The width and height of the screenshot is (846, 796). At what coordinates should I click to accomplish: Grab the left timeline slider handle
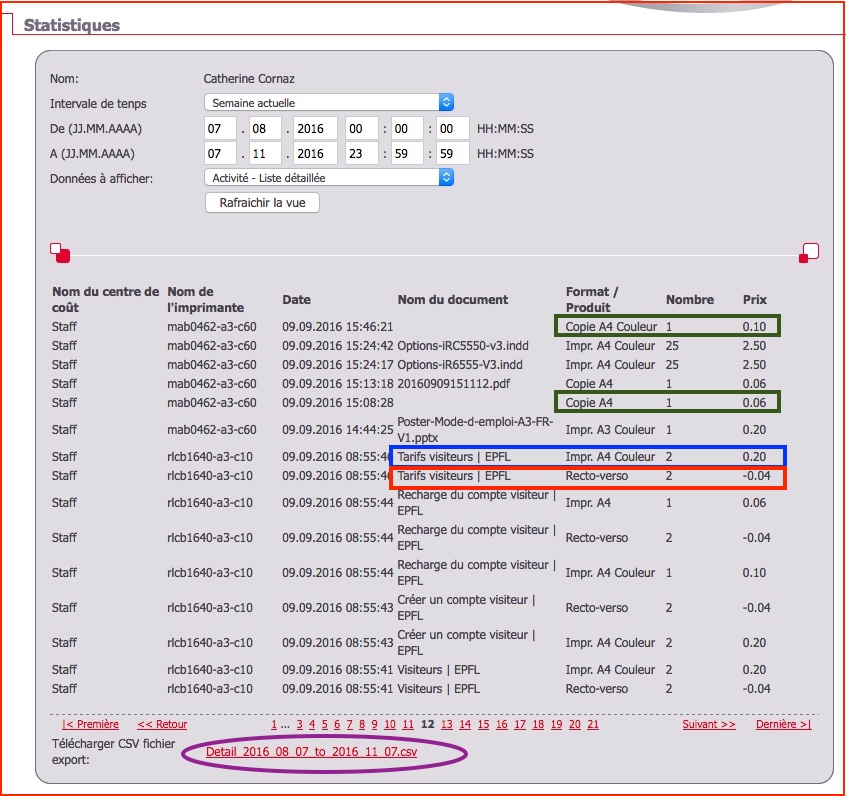click(59, 253)
